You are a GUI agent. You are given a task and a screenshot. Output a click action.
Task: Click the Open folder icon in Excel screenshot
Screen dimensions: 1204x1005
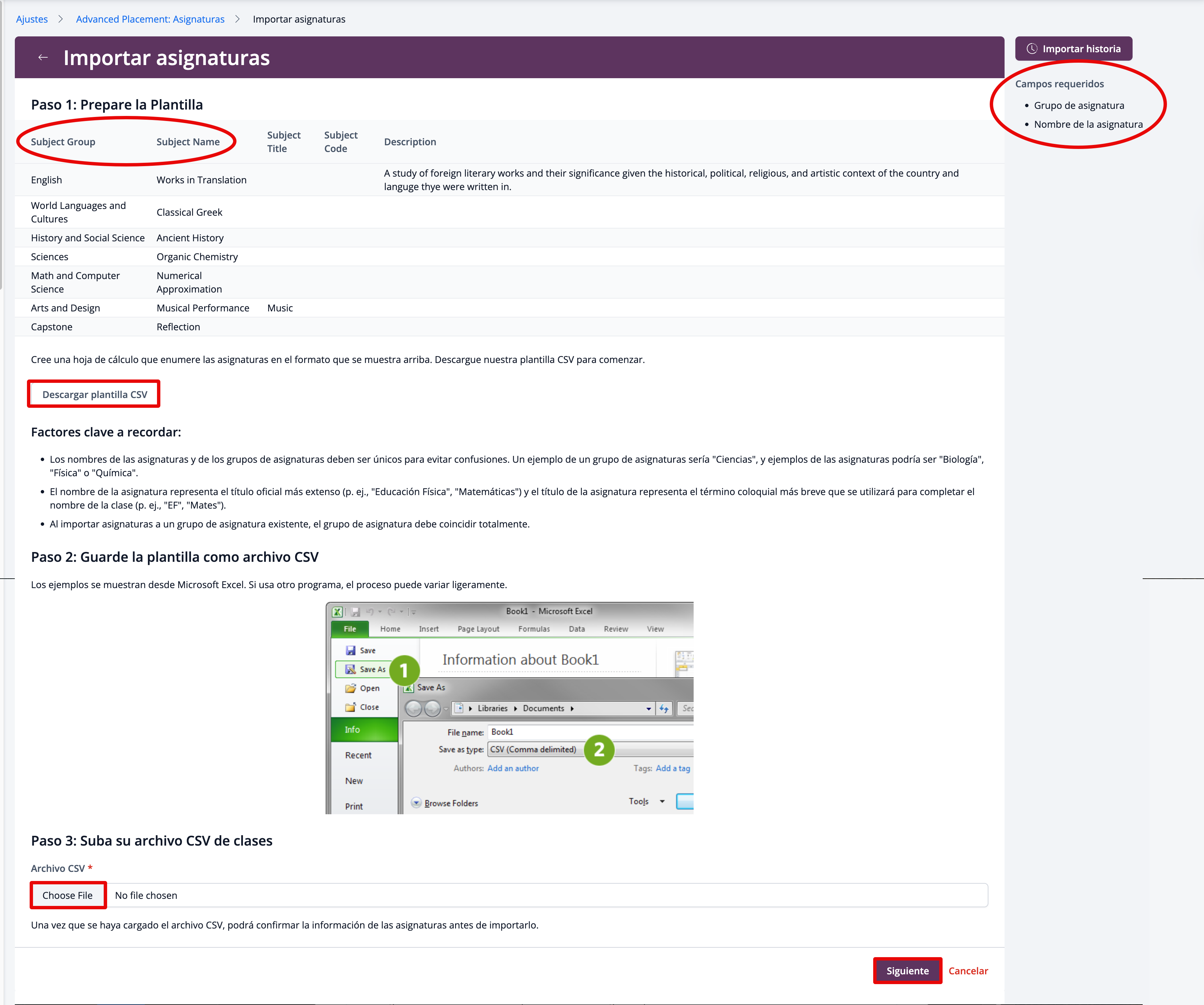point(350,688)
